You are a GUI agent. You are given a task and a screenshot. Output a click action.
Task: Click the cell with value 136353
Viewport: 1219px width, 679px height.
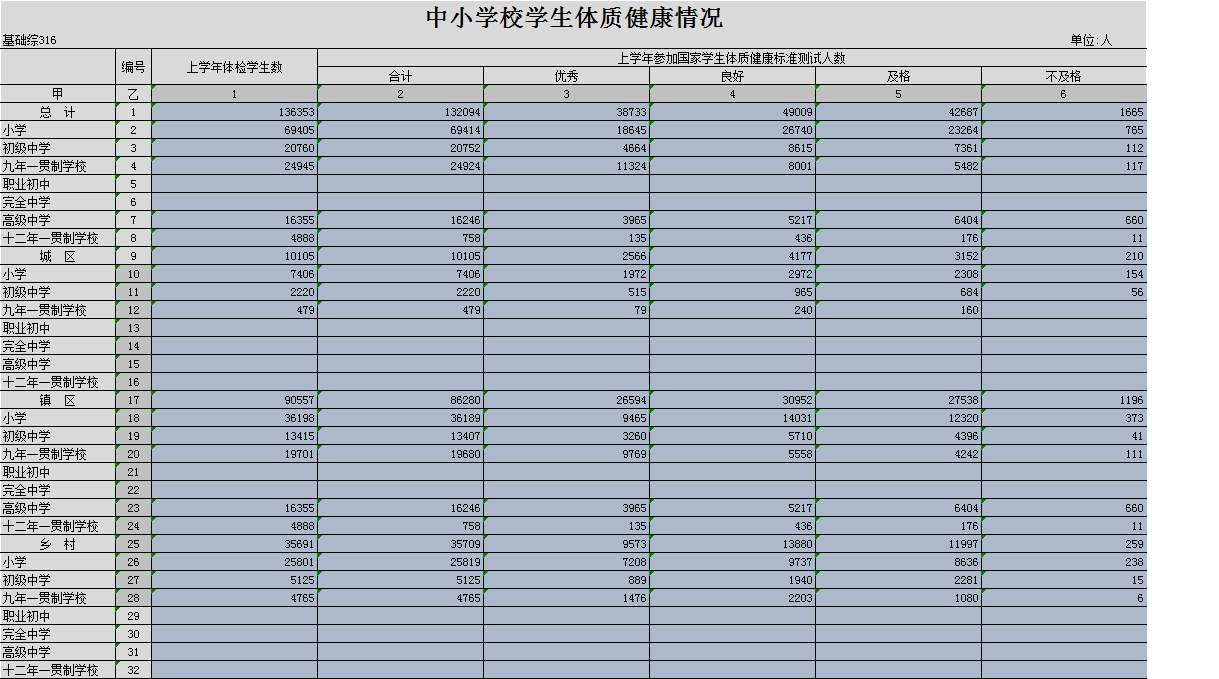tap(235, 112)
